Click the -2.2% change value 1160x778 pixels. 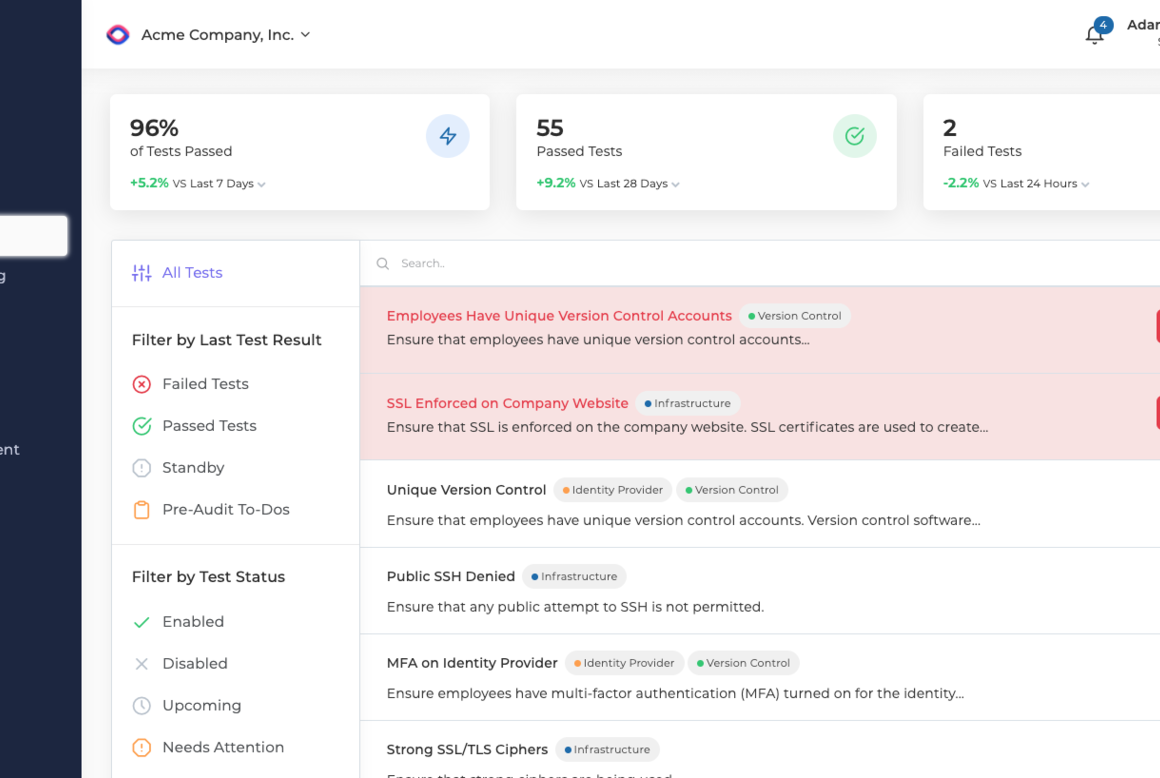click(961, 183)
